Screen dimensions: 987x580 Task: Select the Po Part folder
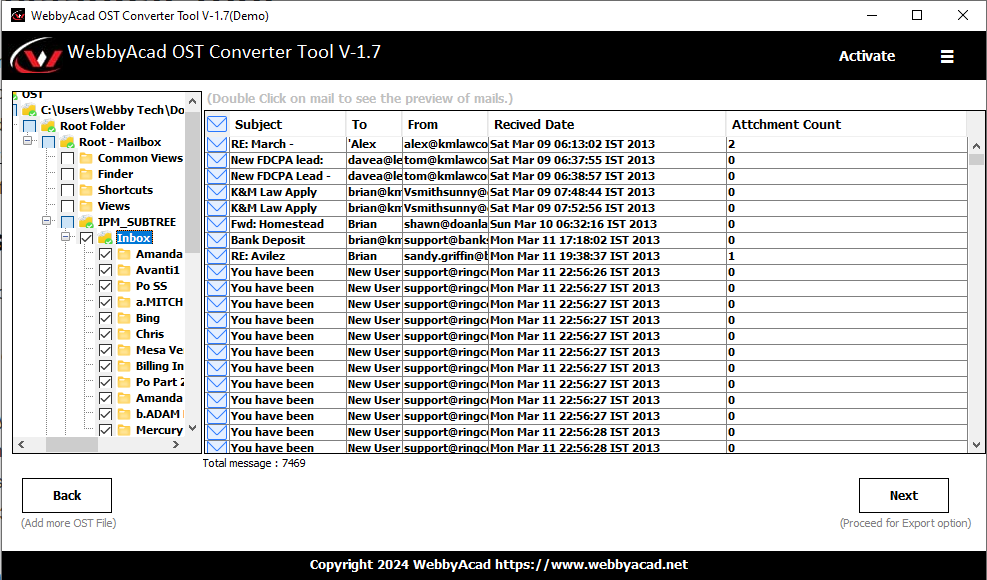click(x=159, y=382)
